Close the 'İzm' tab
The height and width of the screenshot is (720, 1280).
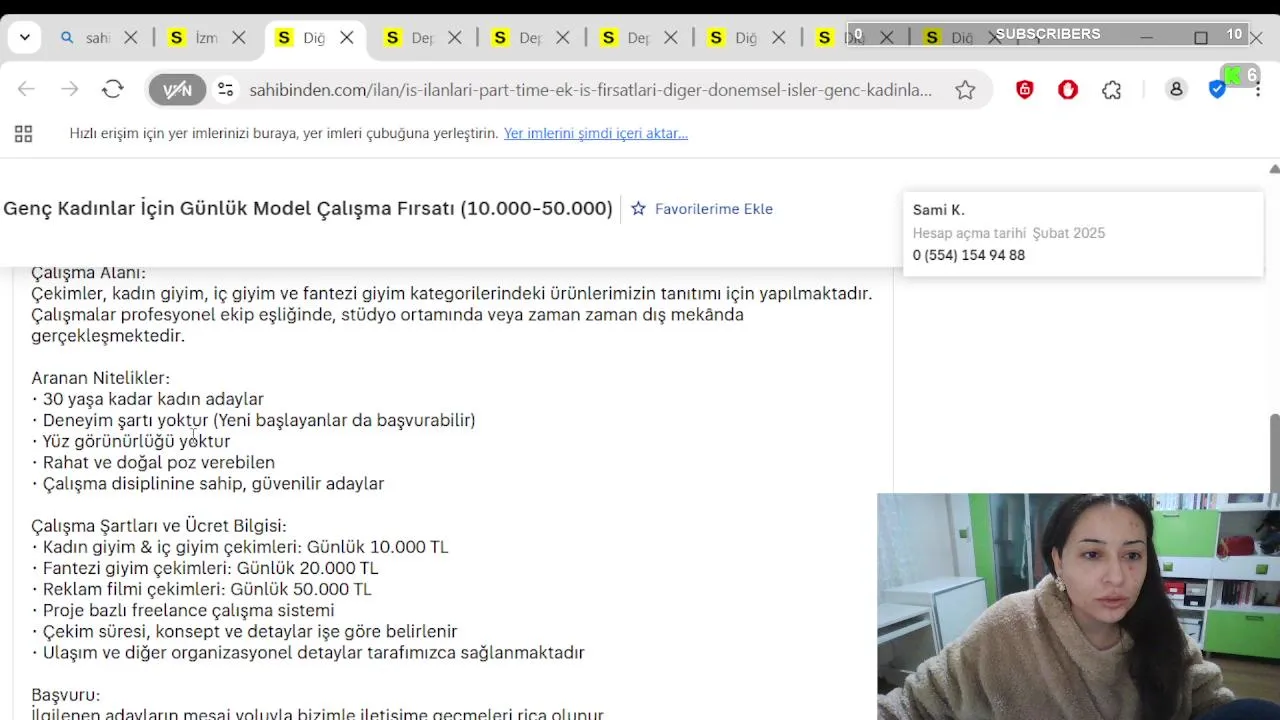[x=239, y=38]
